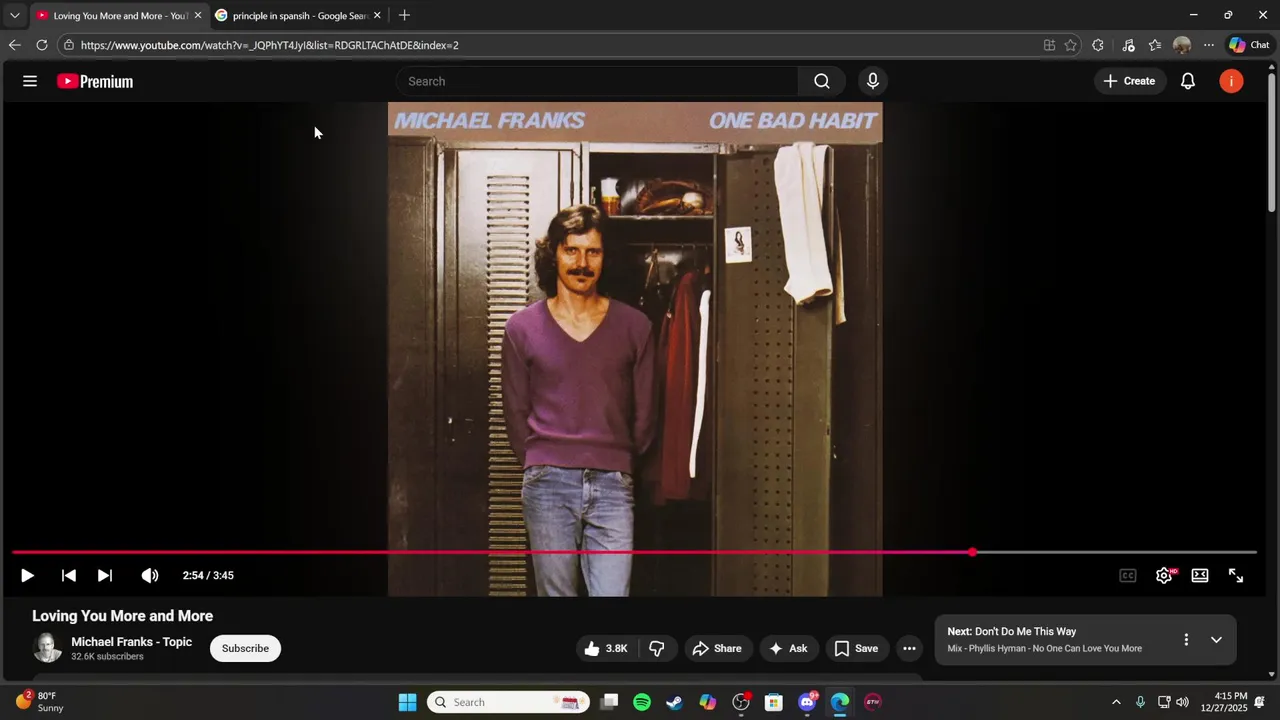Open the Michael Franks - Topic channel link
The width and height of the screenshot is (1280, 720).
point(131,642)
